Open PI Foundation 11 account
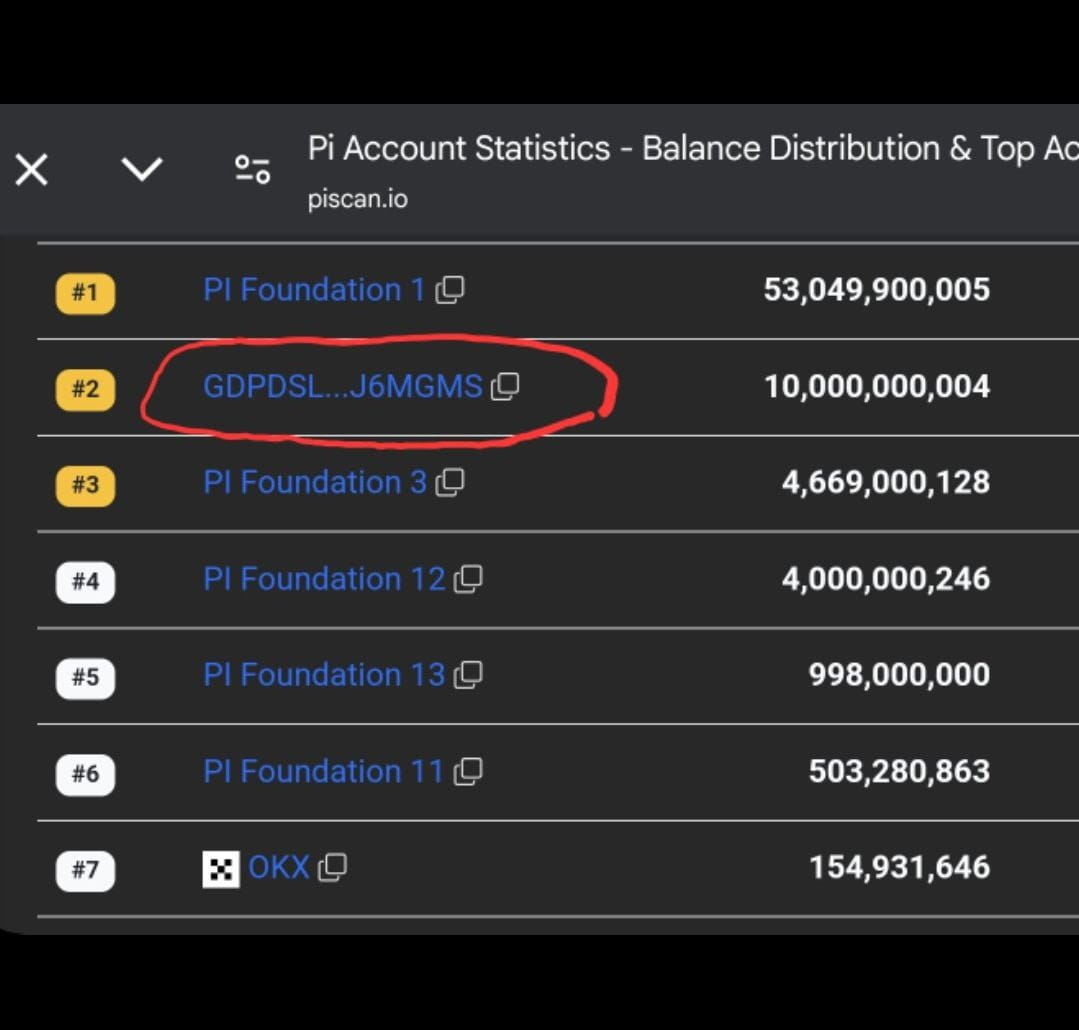This screenshot has height=1030, width=1079. click(x=323, y=771)
